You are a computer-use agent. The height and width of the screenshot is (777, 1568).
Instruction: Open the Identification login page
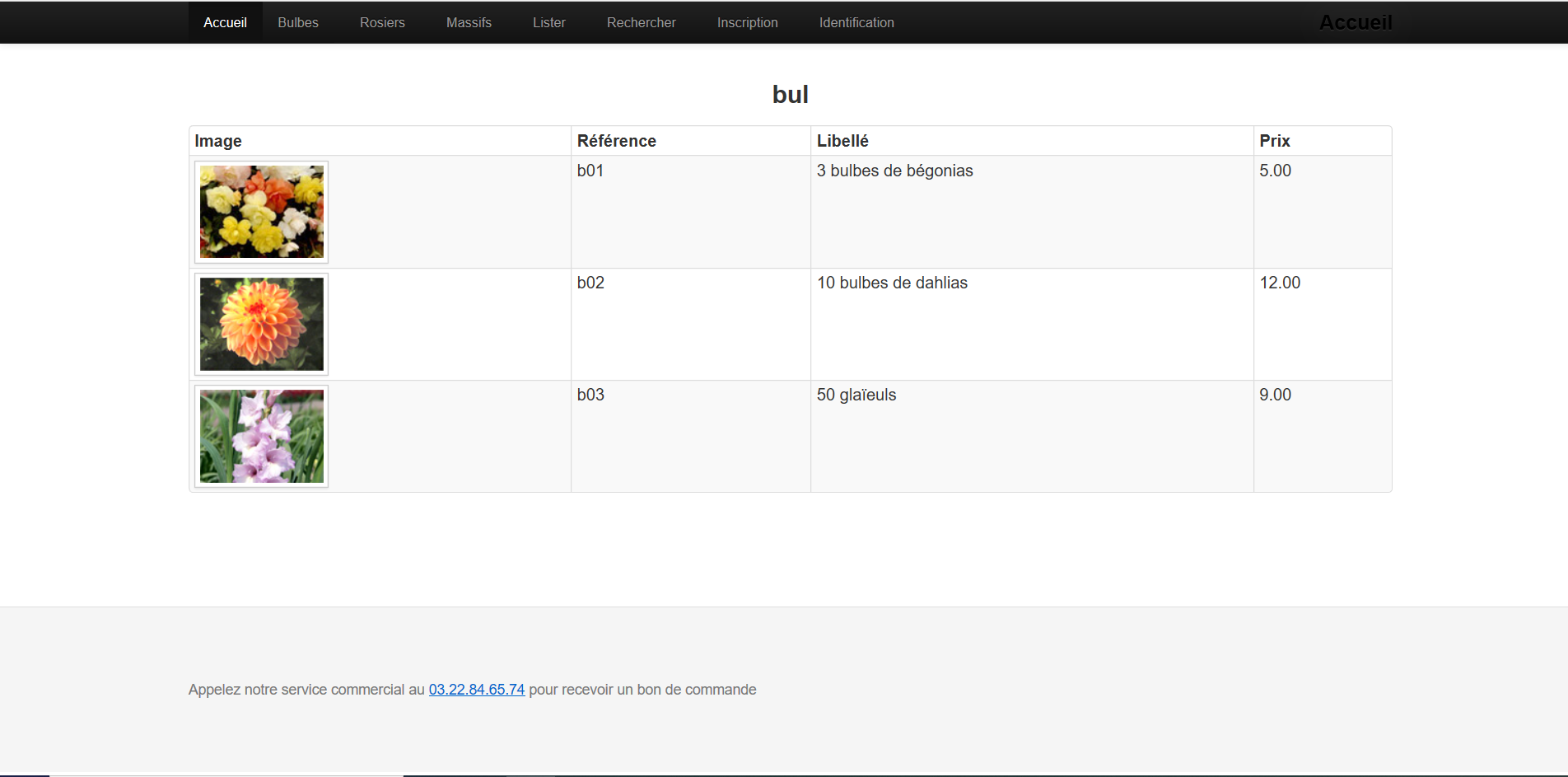point(856,22)
